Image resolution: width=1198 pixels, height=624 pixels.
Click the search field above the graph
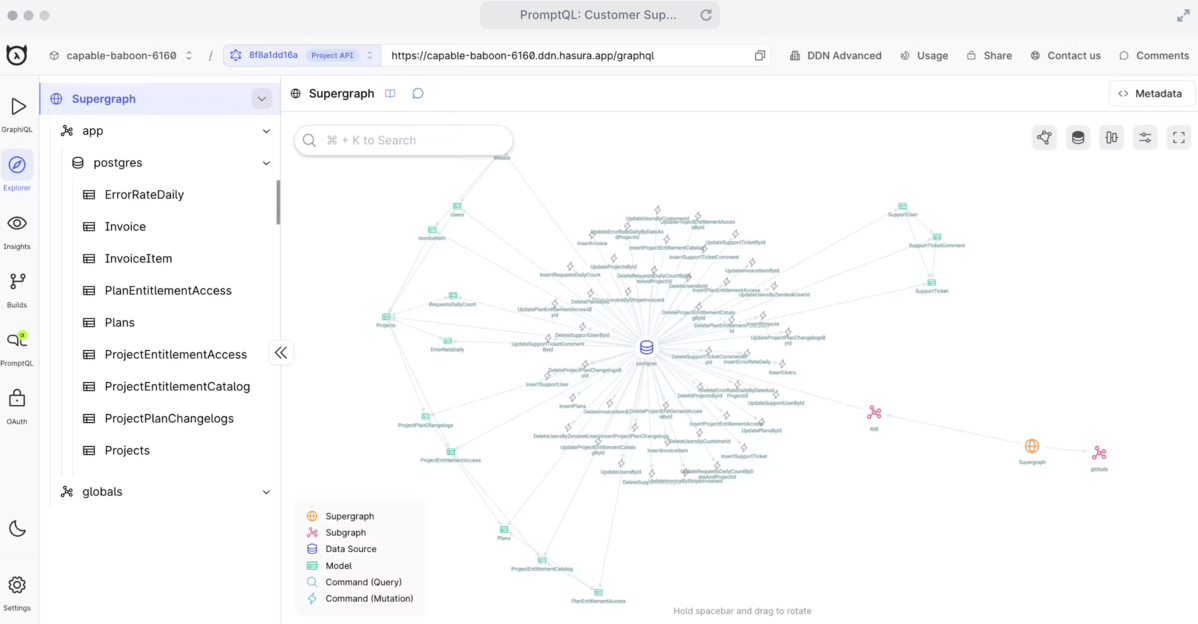[403, 140]
